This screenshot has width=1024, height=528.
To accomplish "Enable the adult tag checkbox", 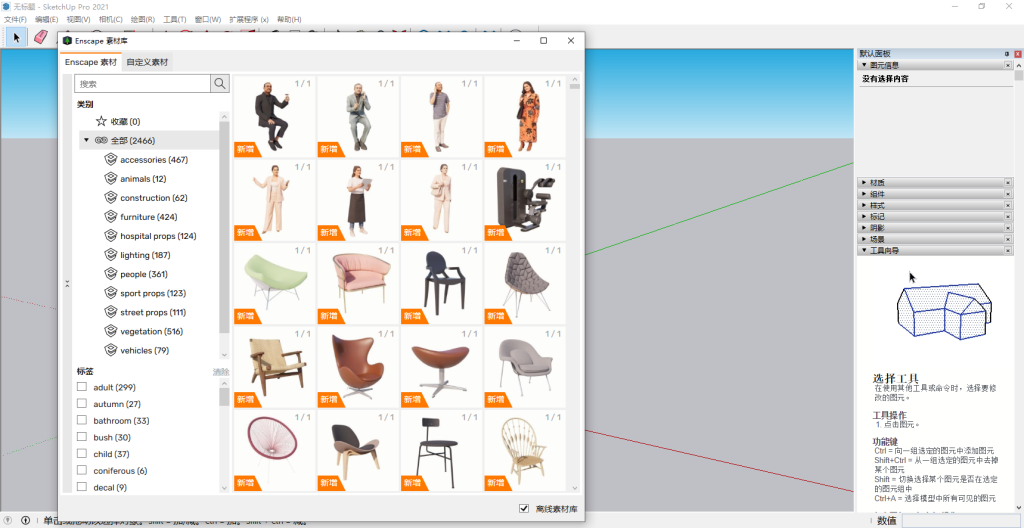I will (x=82, y=387).
